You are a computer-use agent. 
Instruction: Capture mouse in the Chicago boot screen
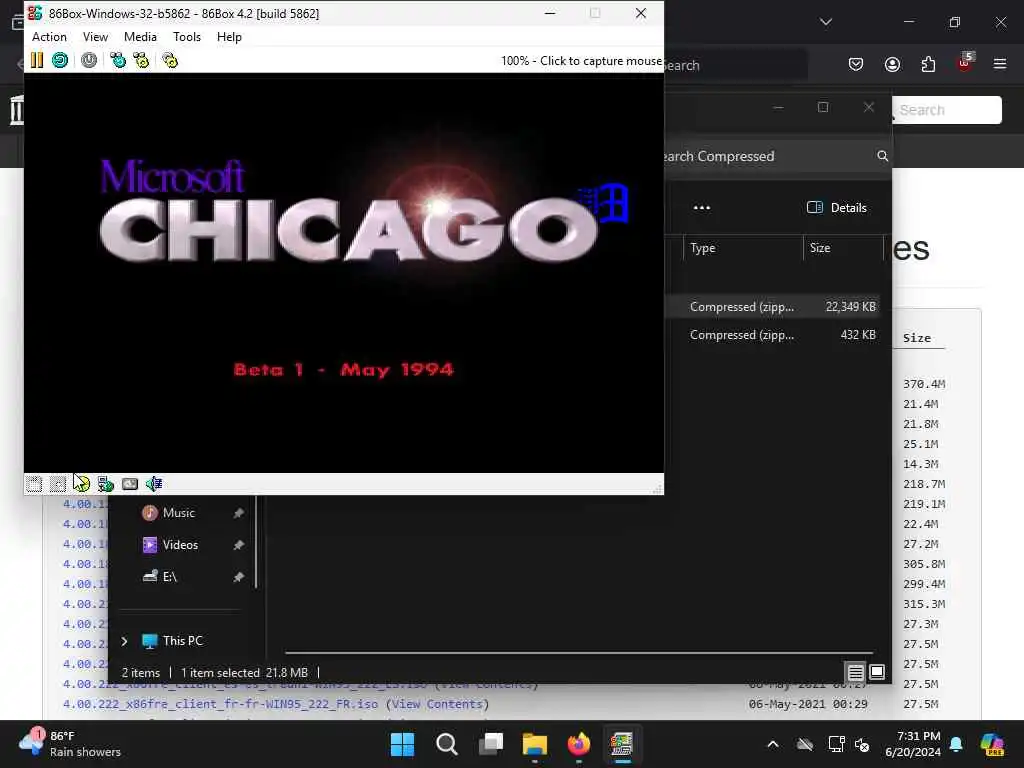pos(344,273)
